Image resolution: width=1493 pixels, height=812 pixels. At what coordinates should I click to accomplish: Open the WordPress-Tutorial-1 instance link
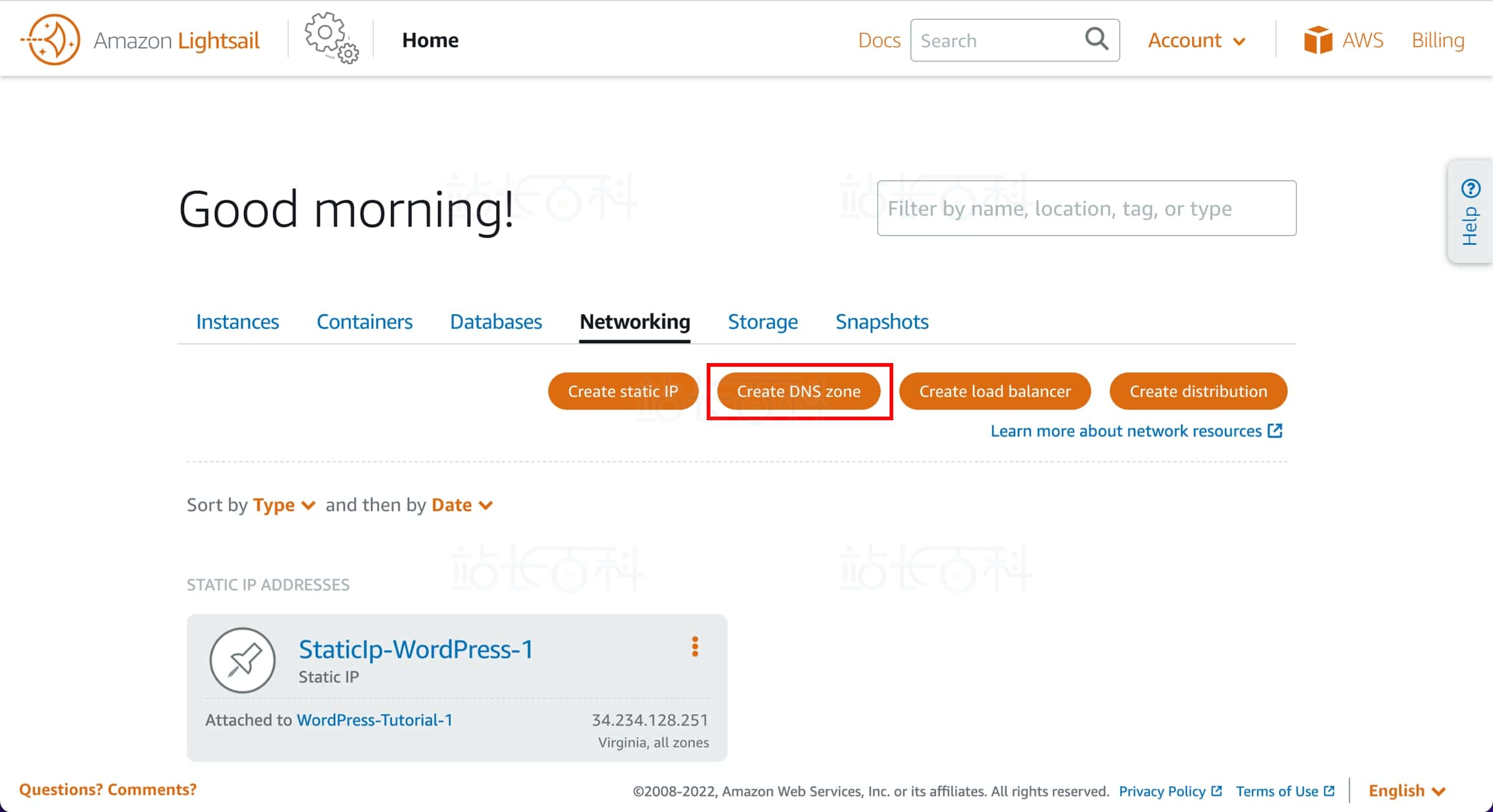point(374,720)
